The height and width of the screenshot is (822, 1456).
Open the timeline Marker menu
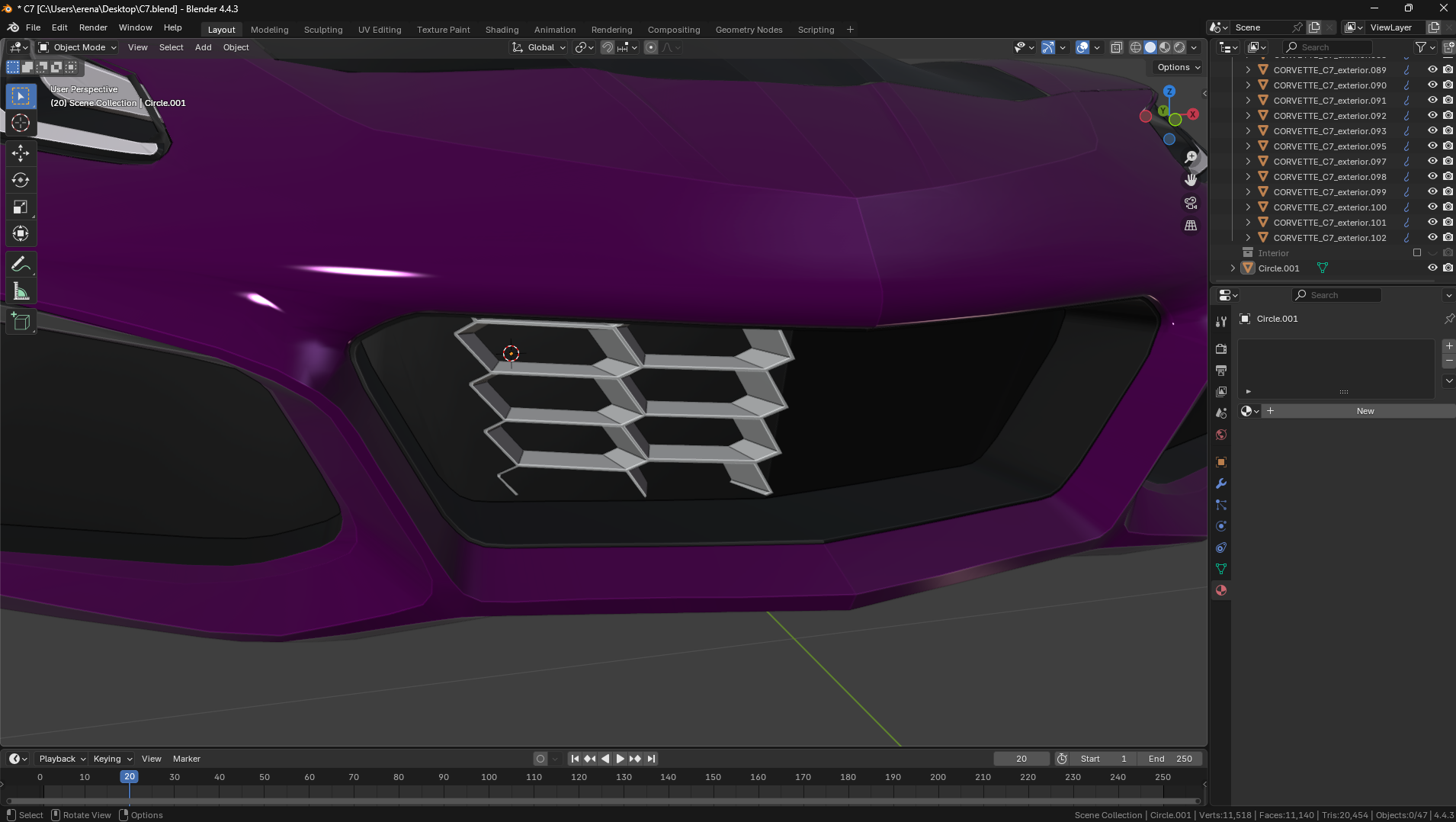click(x=187, y=759)
